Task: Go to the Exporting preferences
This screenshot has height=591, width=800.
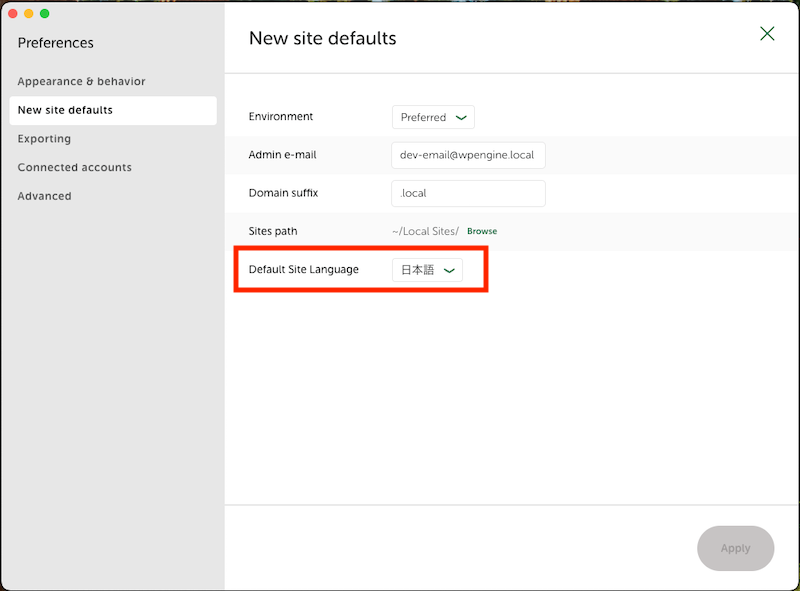Action: click(x=44, y=139)
